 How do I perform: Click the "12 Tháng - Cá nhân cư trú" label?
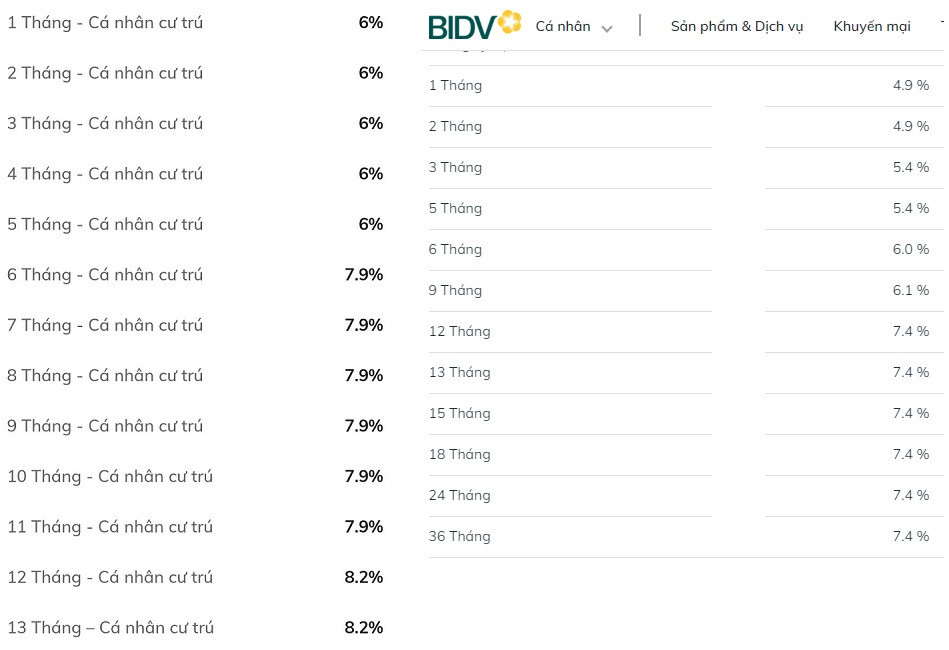click(x=110, y=578)
